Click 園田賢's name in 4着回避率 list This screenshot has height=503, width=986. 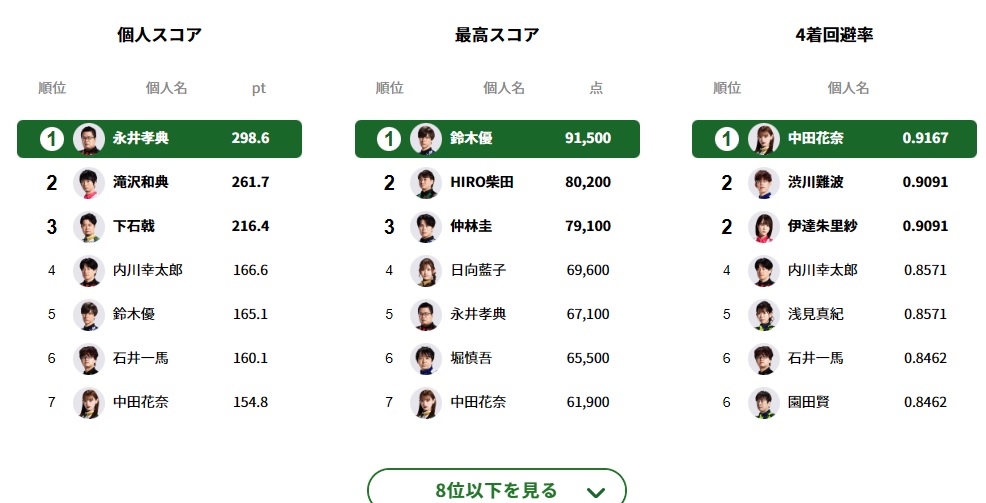[808, 402]
